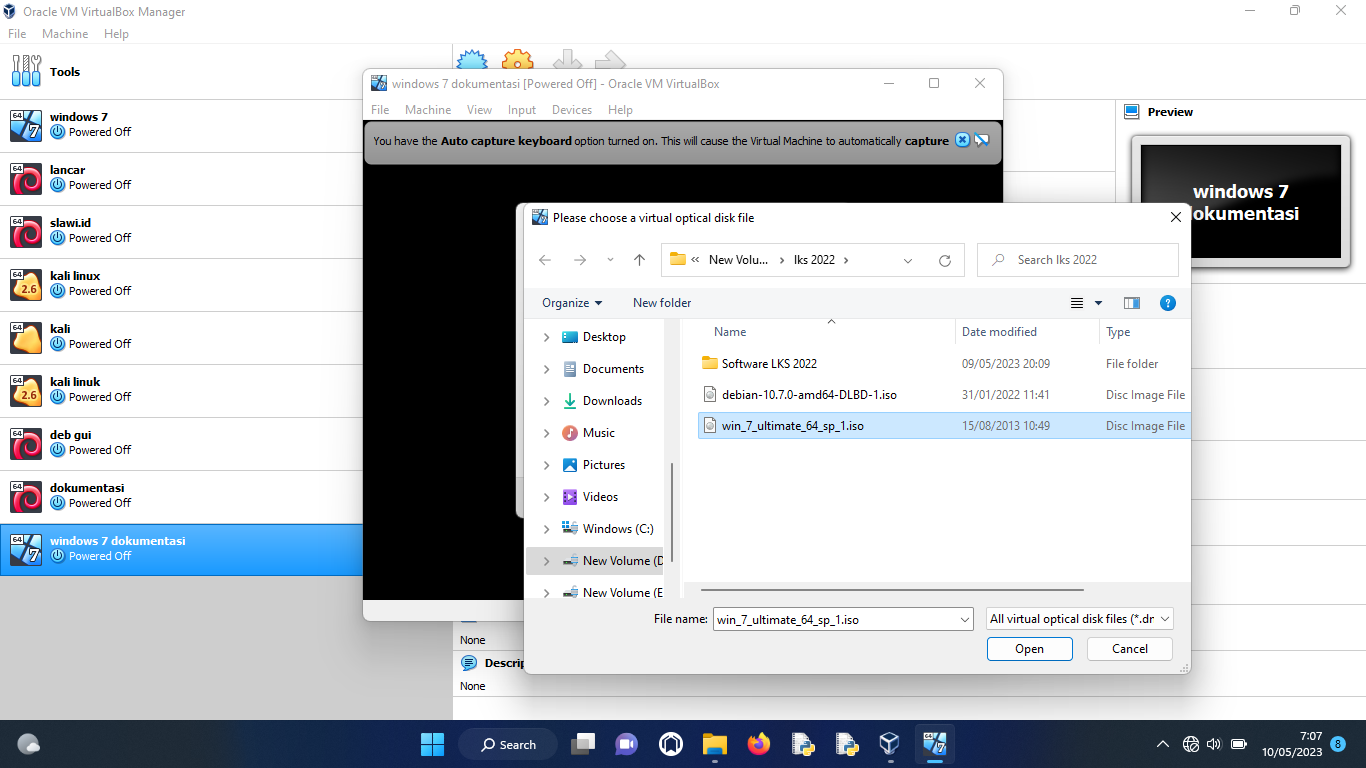Open Input menu in the VM window
The width and height of the screenshot is (1366, 768).
[x=522, y=110]
